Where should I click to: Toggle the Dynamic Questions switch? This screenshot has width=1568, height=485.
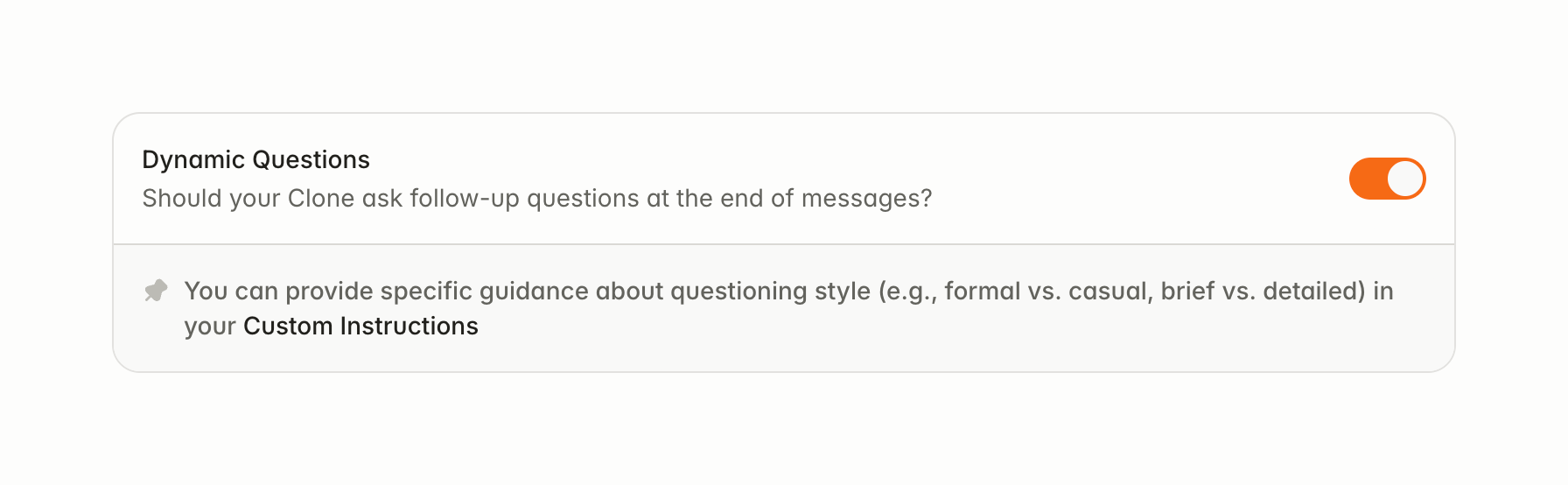1387,179
